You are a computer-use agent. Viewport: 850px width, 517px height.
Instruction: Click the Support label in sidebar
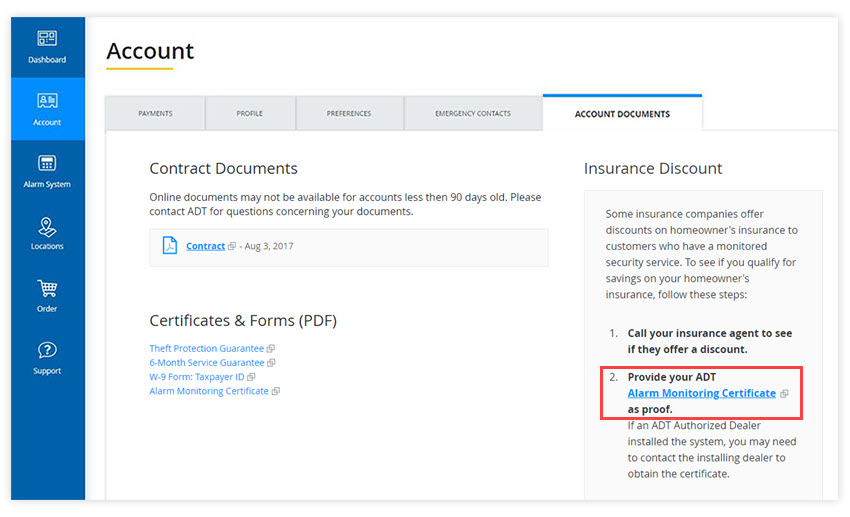coord(47,371)
